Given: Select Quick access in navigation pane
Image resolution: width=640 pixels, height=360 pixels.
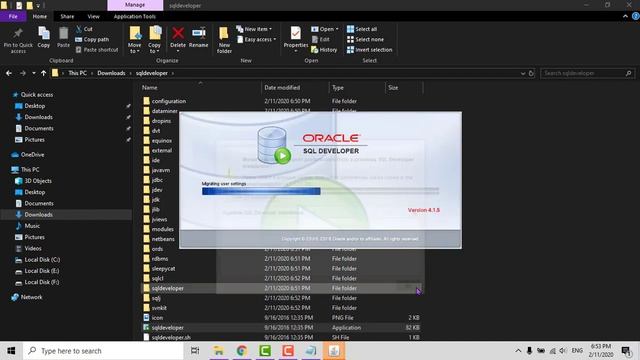Looking at the screenshot, I should tap(37, 94).
